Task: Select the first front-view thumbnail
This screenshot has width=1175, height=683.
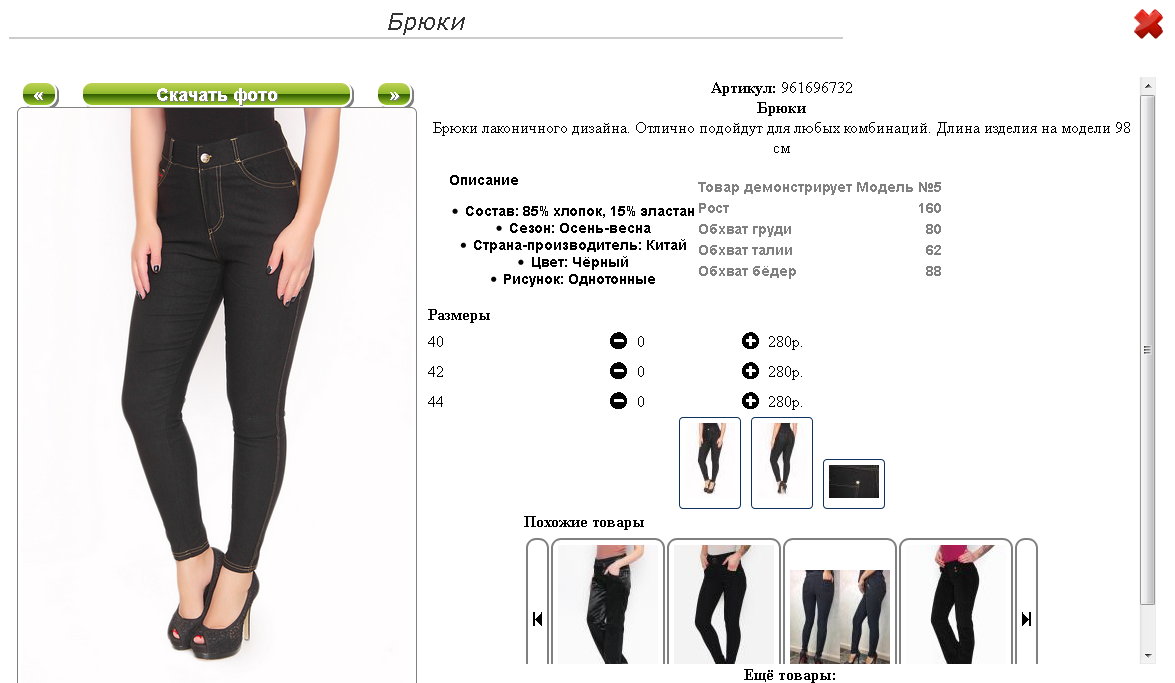Action: click(x=710, y=463)
